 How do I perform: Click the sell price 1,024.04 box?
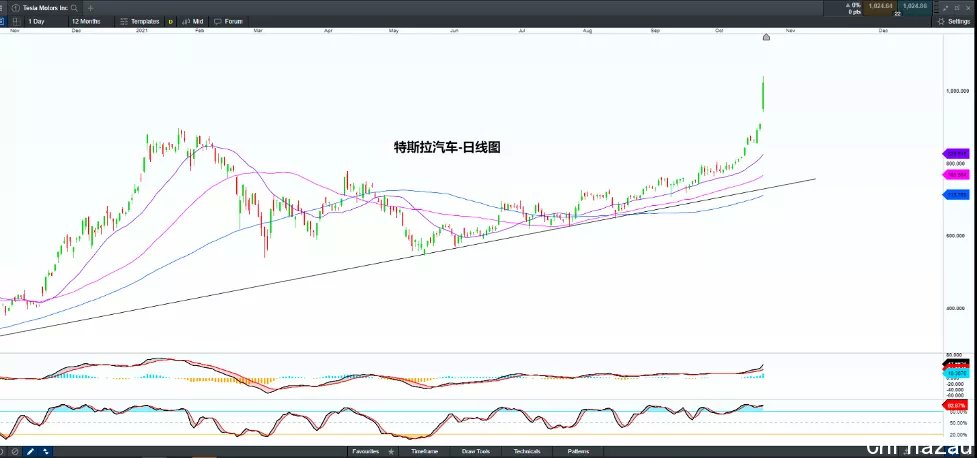[880, 6]
